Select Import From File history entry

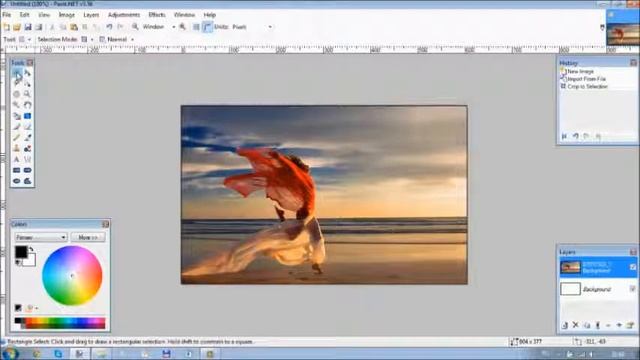point(586,79)
